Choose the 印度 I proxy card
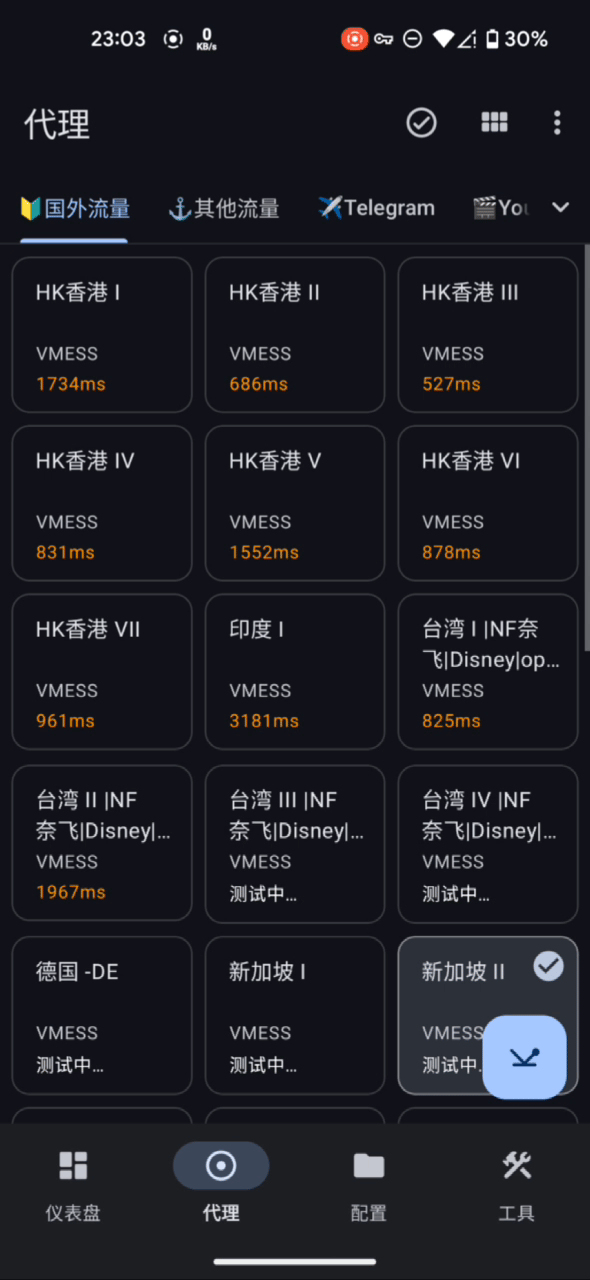This screenshot has height=1280, width=590. tap(295, 672)
